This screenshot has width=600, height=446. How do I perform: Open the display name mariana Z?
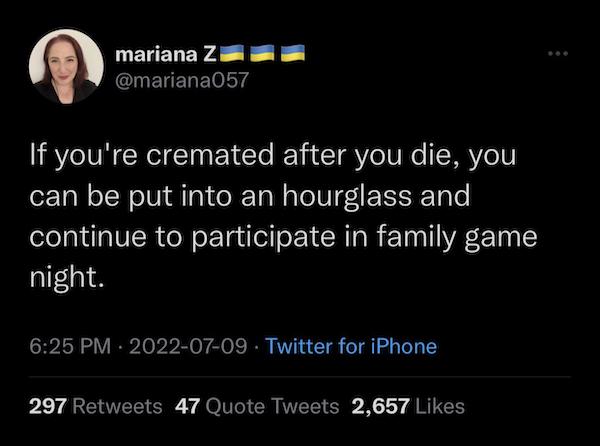162,51
